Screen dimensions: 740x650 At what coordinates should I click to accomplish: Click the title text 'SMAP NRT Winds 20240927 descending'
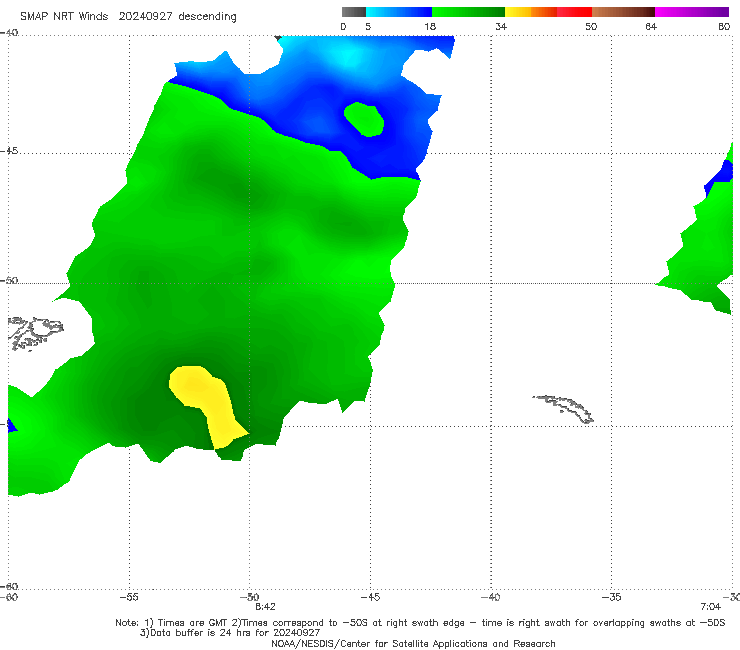(128, 16)
